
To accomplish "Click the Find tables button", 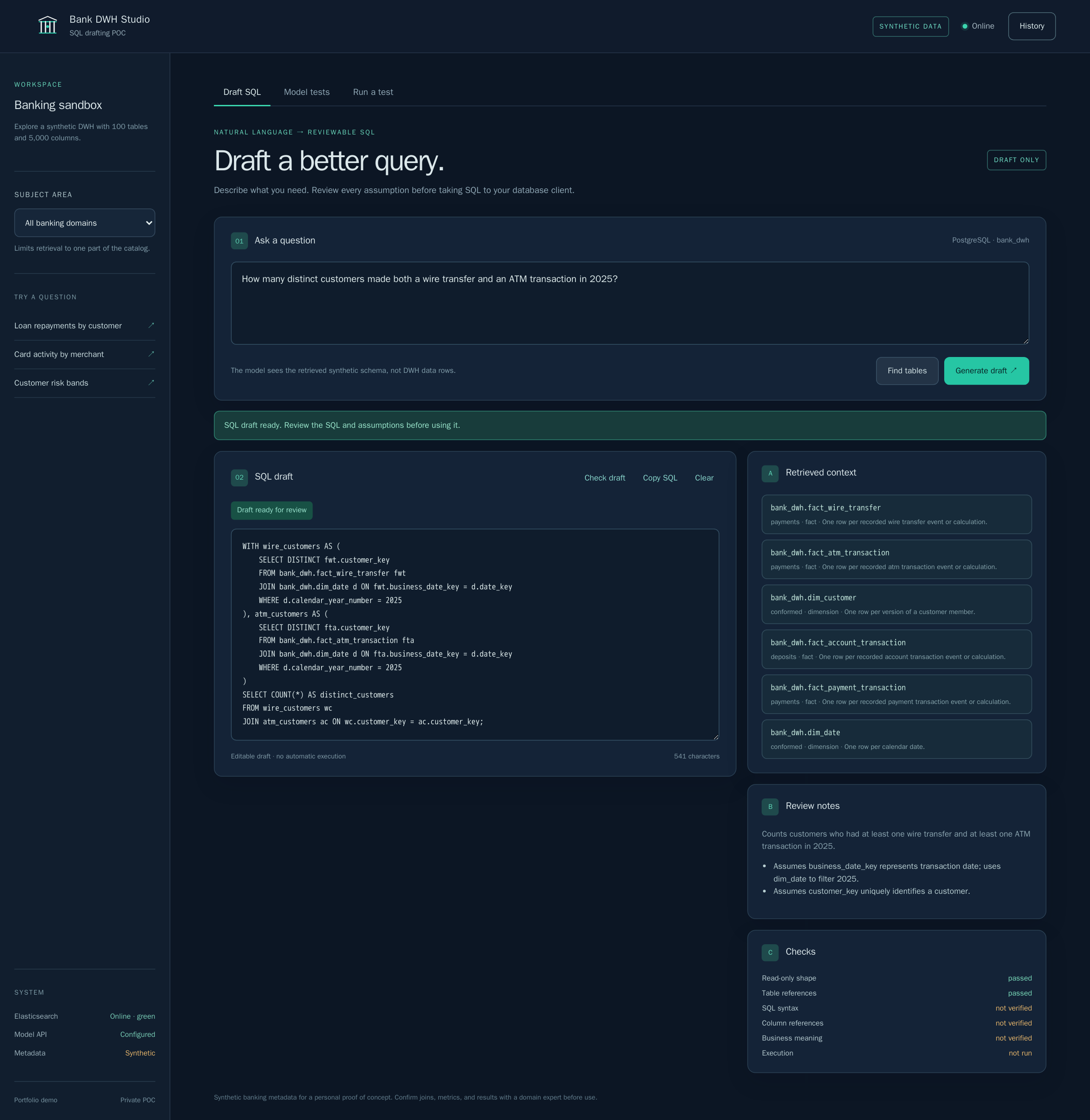I will pos(907,371).
